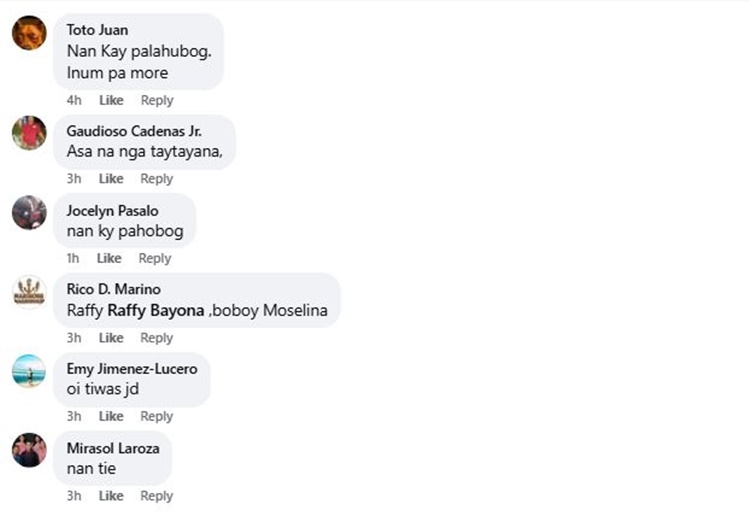Viewport: 750px width, 521px height.
Task: Open Emy Jimenez-Lucero name link
Action: (132, 369)
